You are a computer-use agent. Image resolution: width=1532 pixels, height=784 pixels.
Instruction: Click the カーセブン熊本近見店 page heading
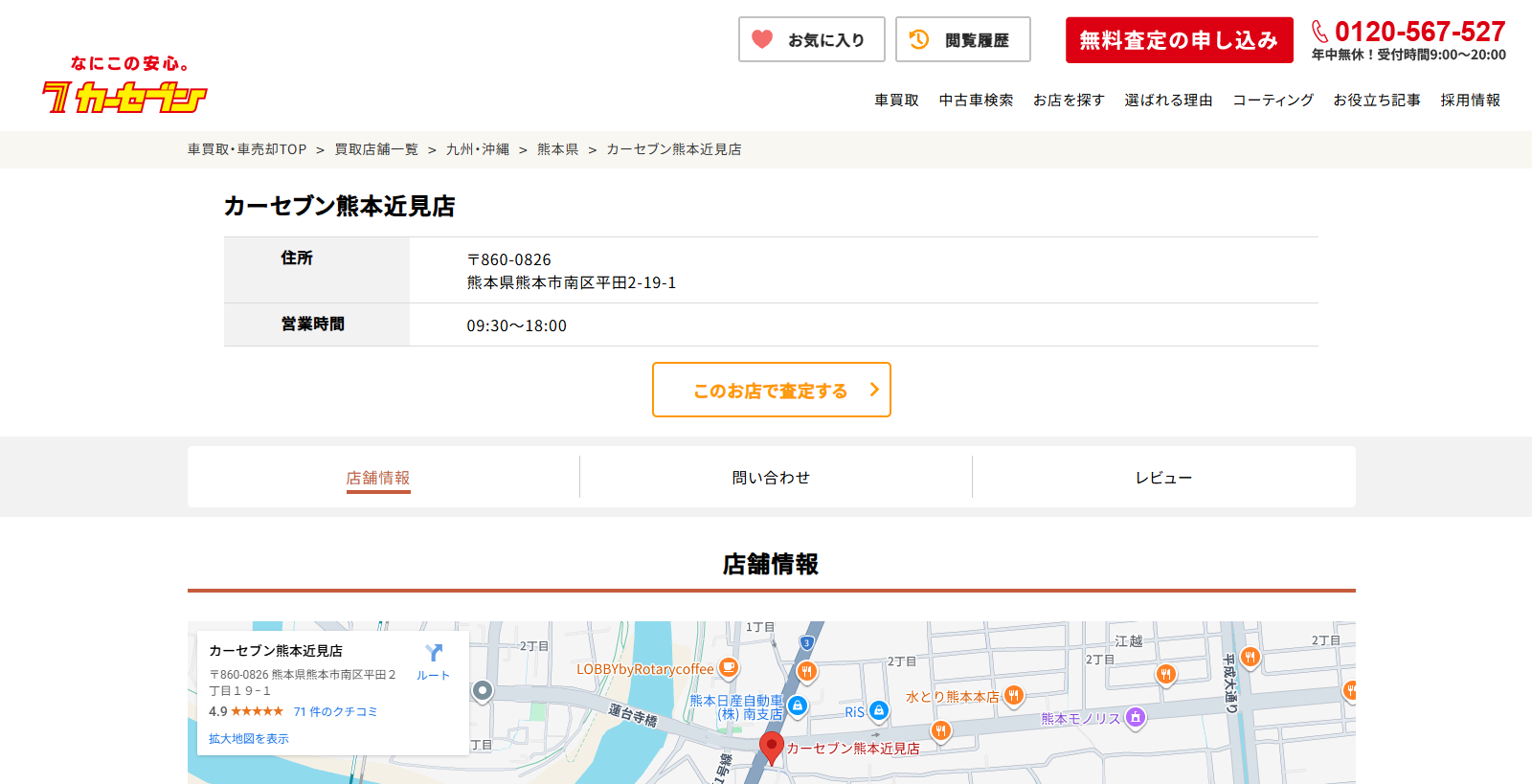tap(340, 206)
